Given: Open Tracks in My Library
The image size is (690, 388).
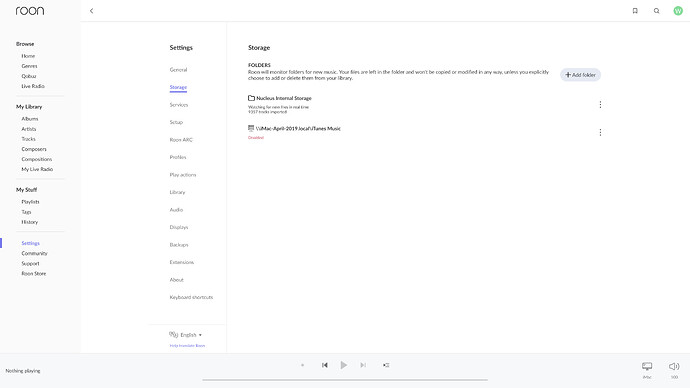Looking at the screenshot, I should coord(28,139).
